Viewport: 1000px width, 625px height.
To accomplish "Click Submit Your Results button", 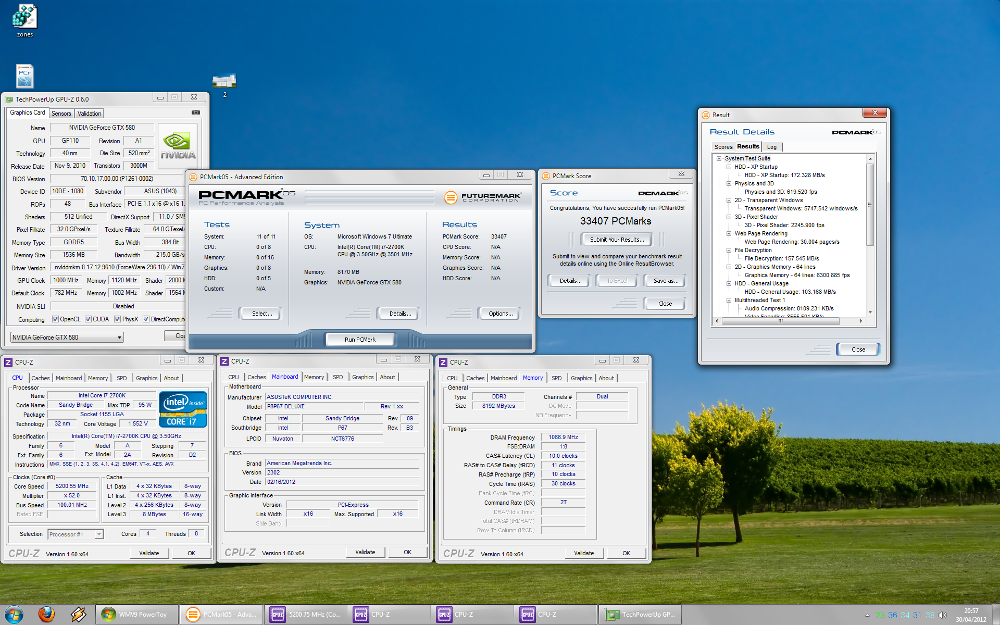I will pyautogui.click(x=616, y=239).
